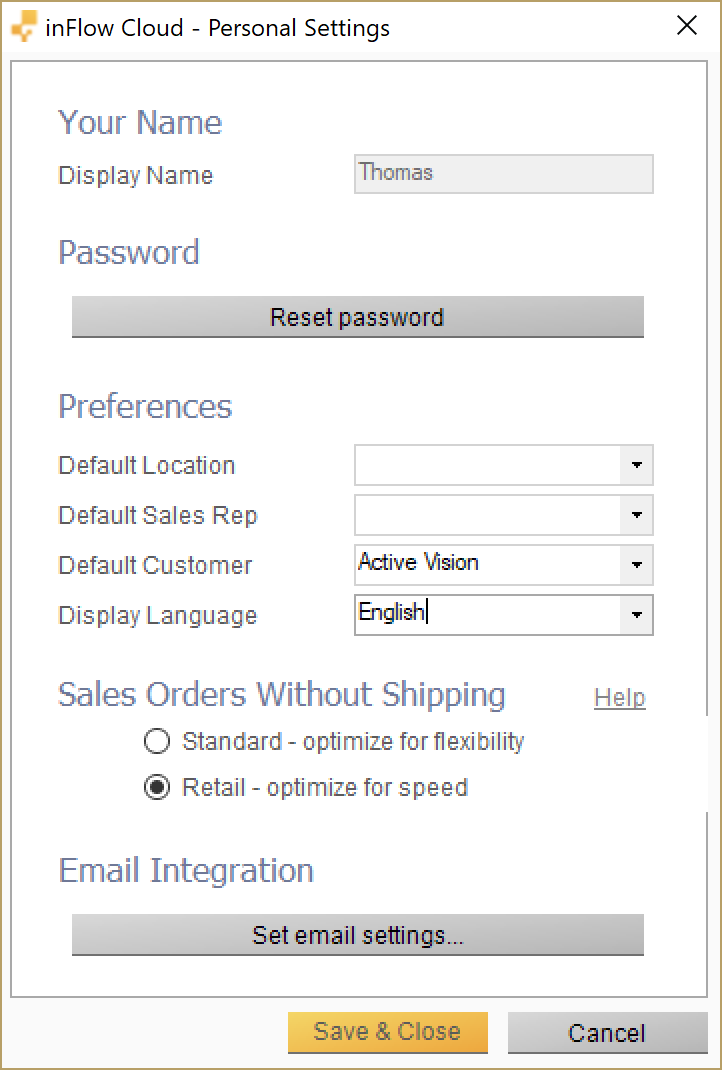
Task: Select the Retail radio button
Action: 157,787
